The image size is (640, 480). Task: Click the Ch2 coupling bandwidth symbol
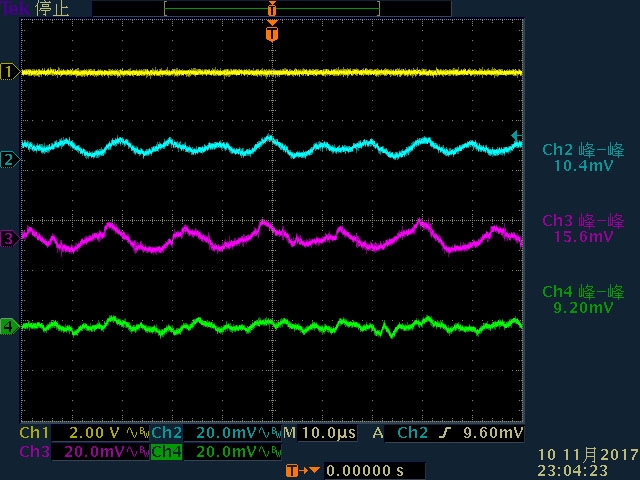coord(270,433)
